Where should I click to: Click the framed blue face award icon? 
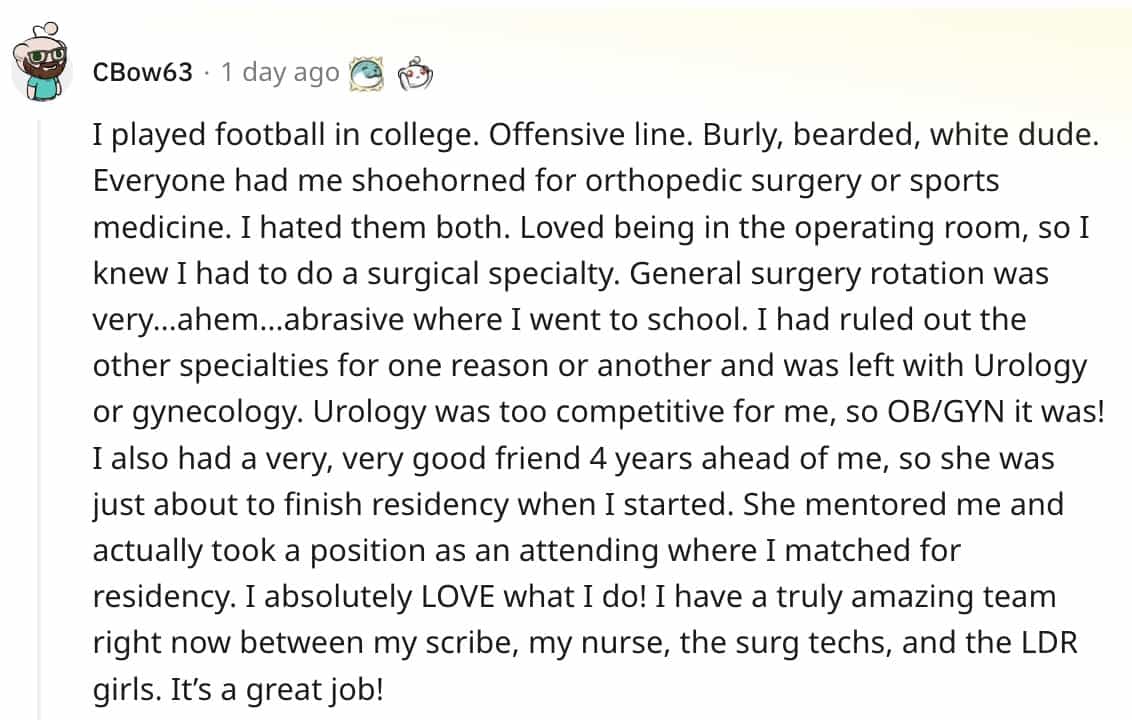coord(368,73)
